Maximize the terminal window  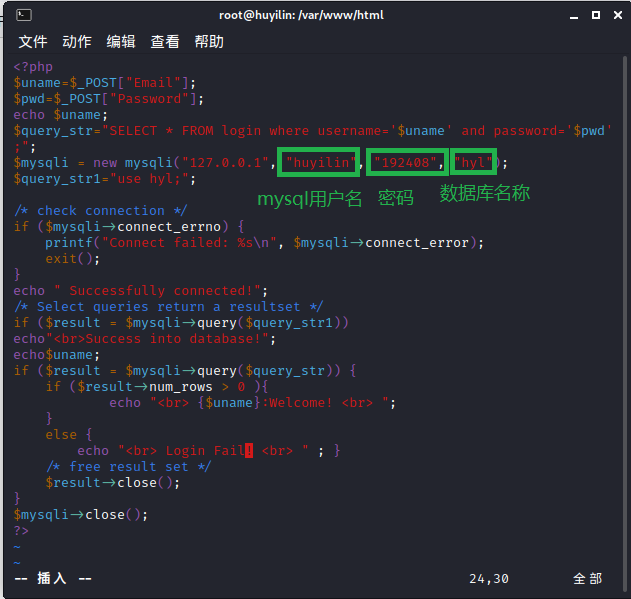click(596, 15)
